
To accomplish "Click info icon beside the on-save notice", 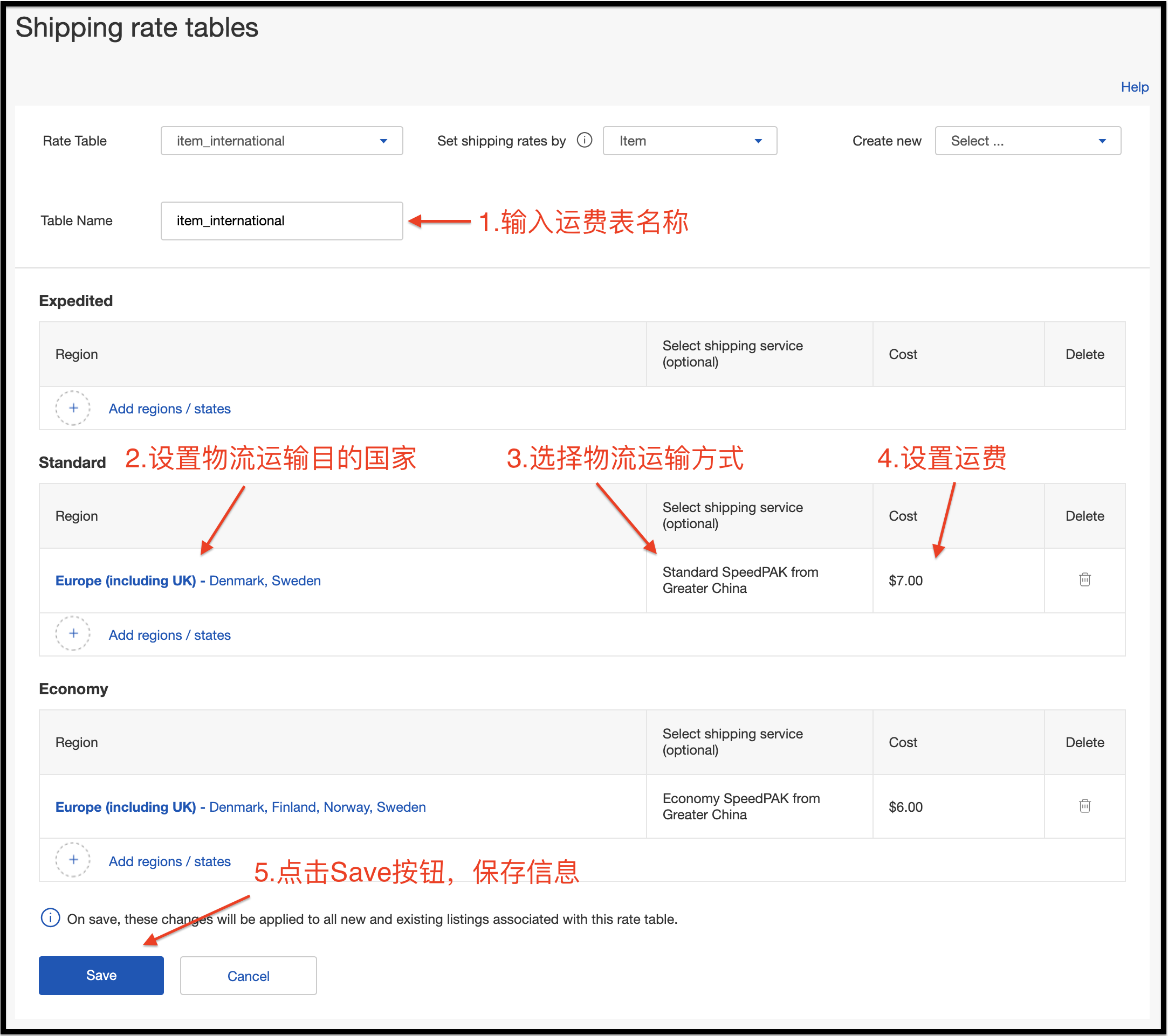I will tap(50, 918).
